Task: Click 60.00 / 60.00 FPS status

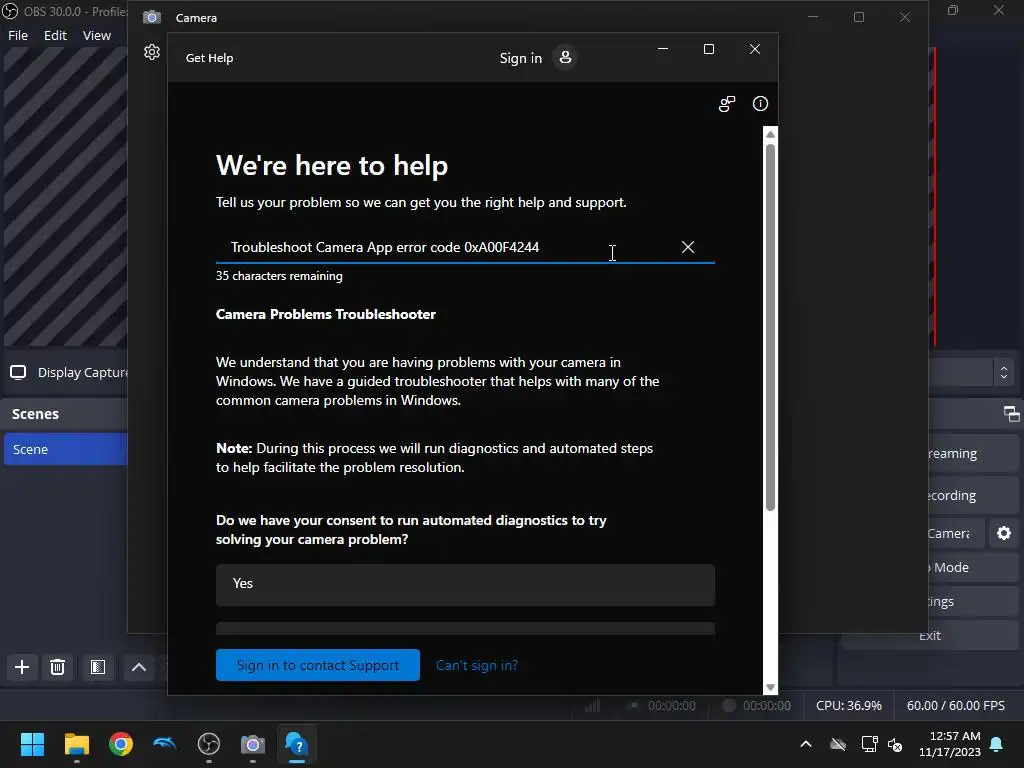Action: point(955,705)
